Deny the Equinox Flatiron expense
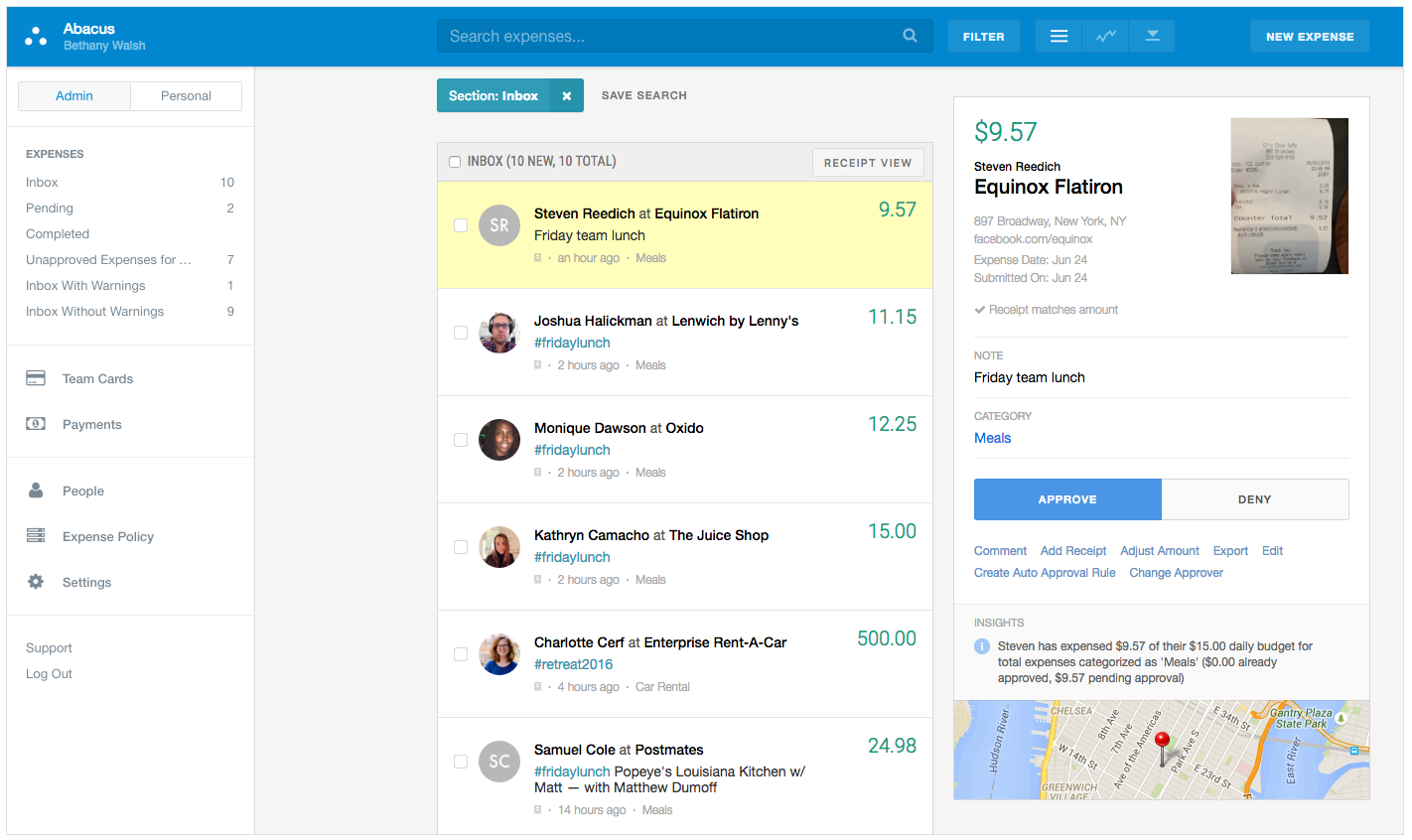 coord(1255,499)
